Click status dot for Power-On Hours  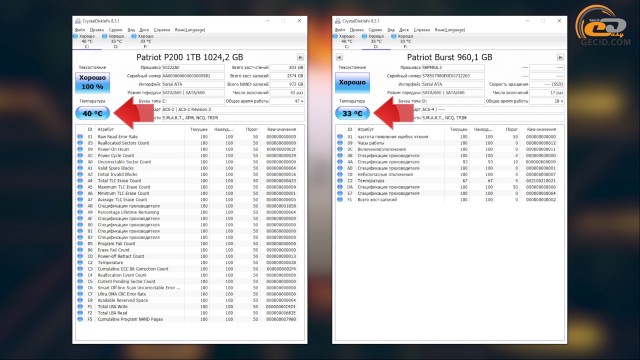click(x=80, y=149)
